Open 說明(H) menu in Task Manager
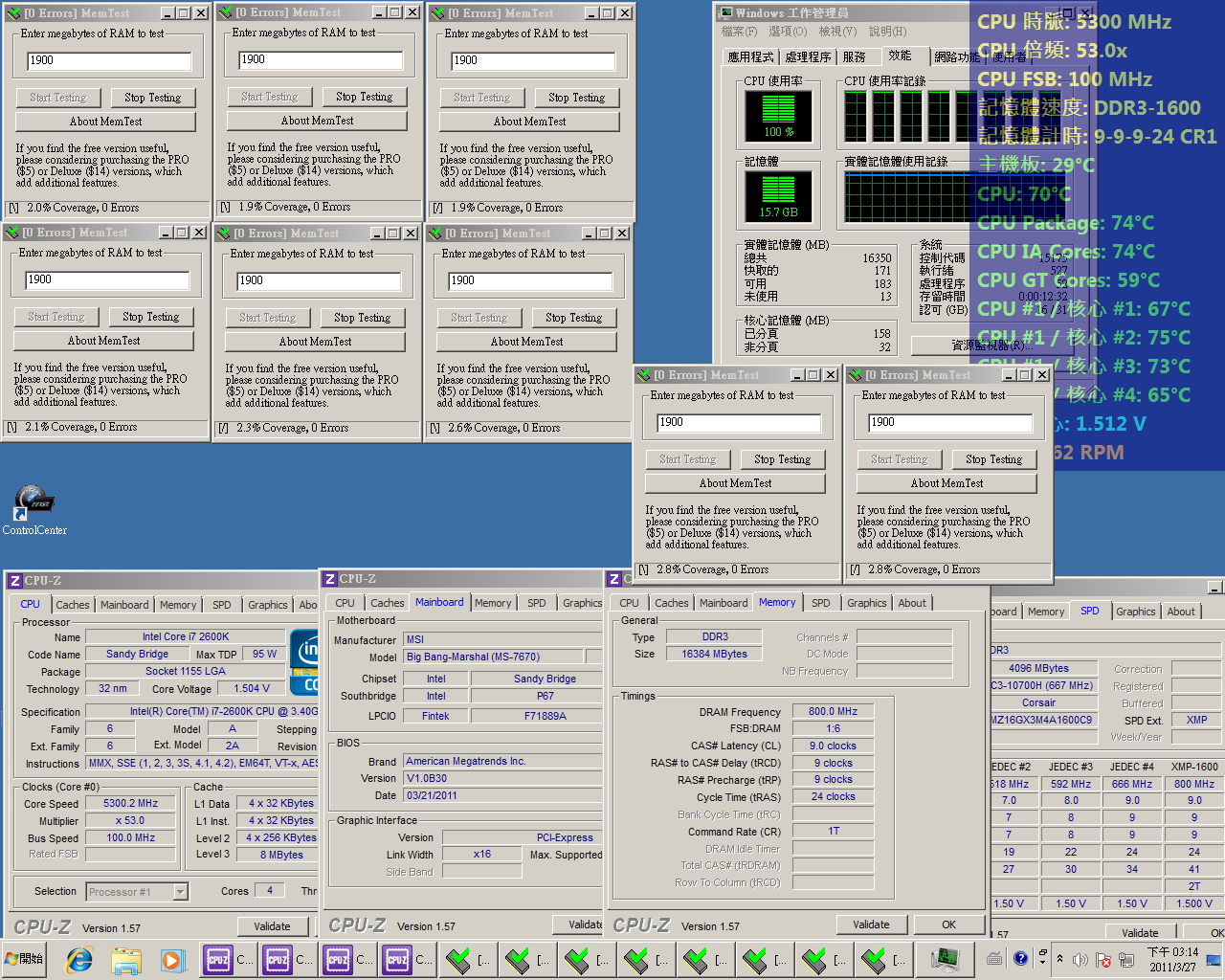The width and height of the screenshot is (1225, 980). (x=887, y=33)
